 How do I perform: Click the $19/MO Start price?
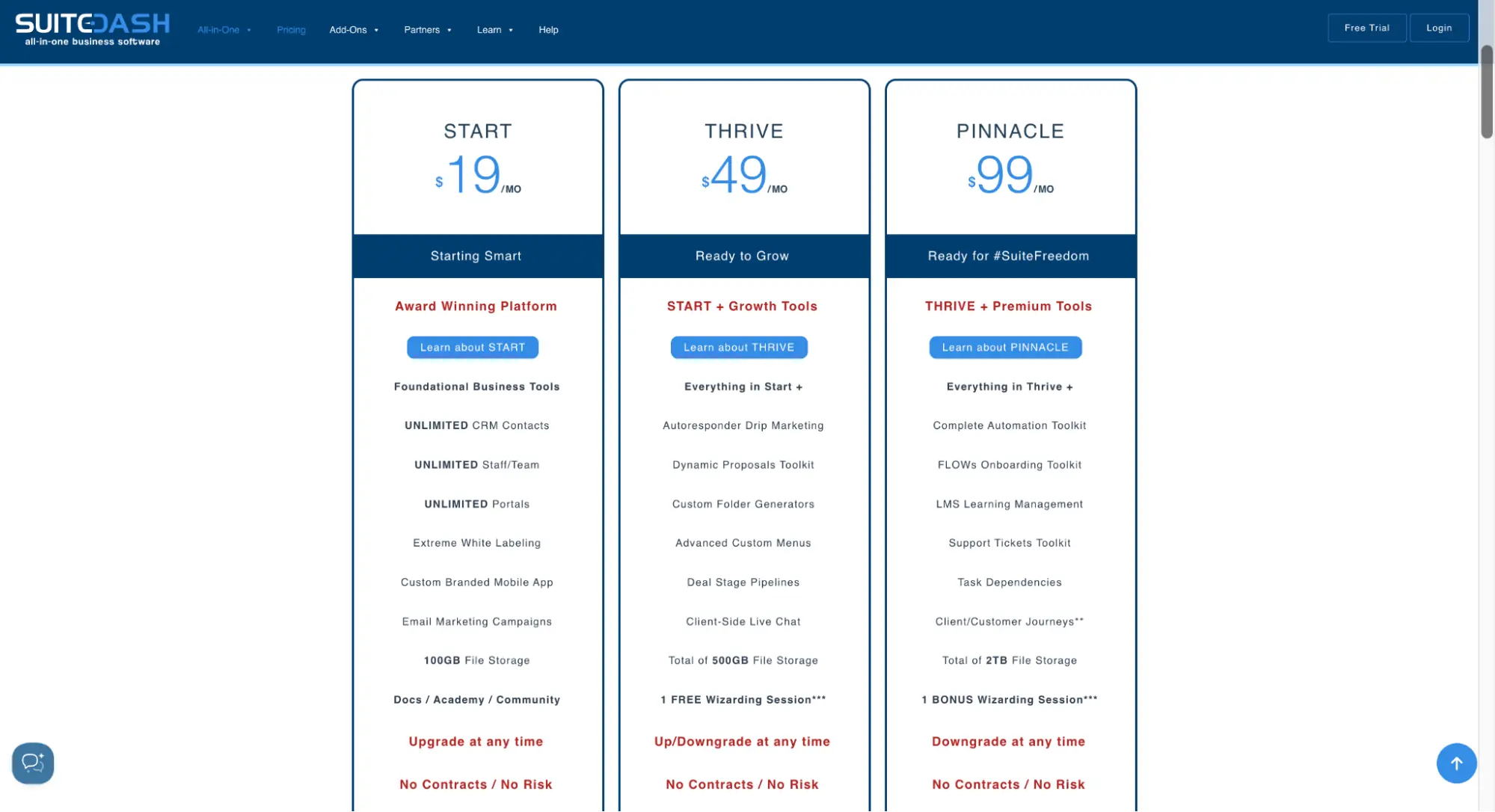click(476, 175)
